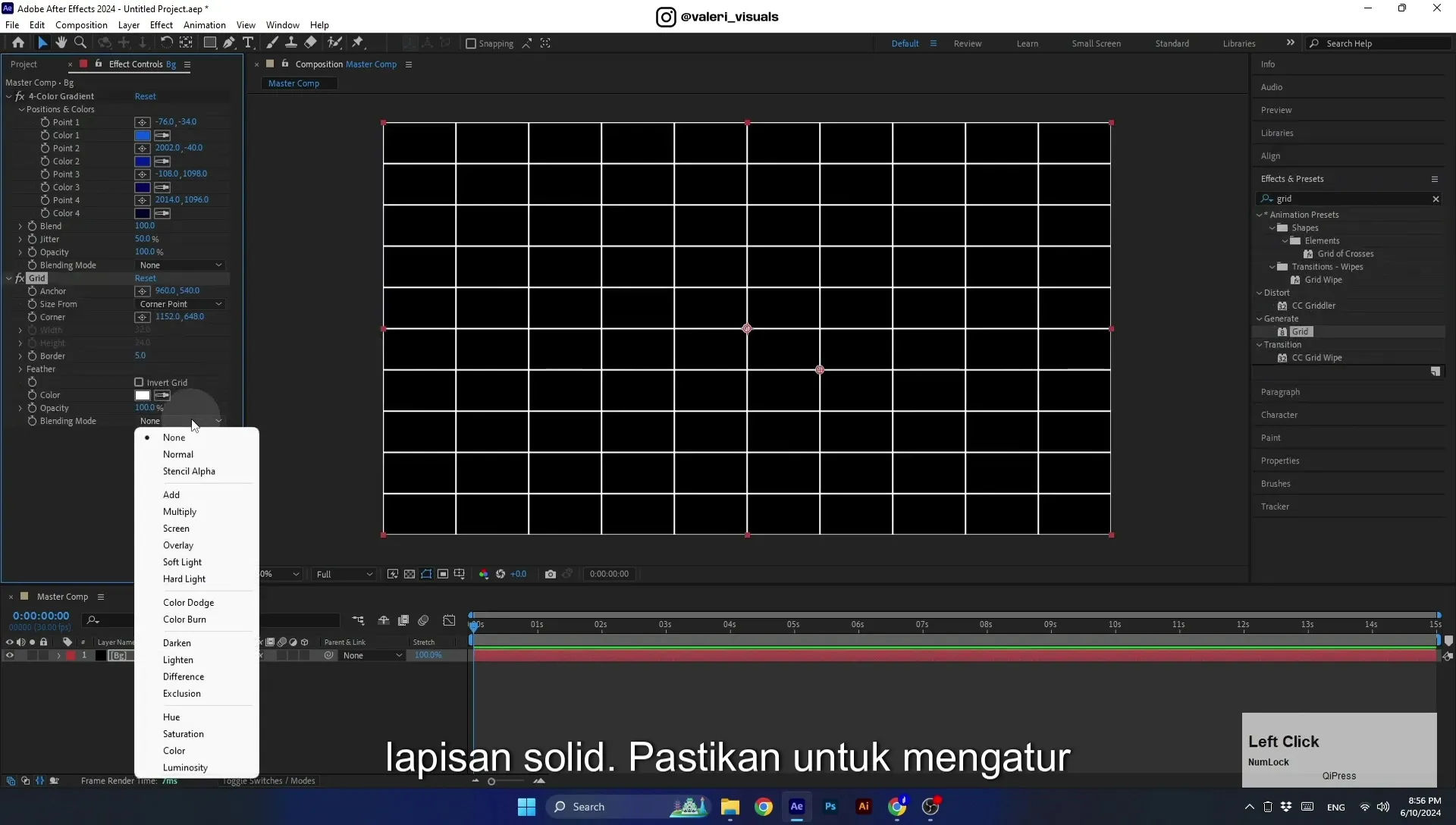The width and height of the screenshot is (1456, 825).
Task: Open Illustrator from Windows taskbar
Action: 864,807
